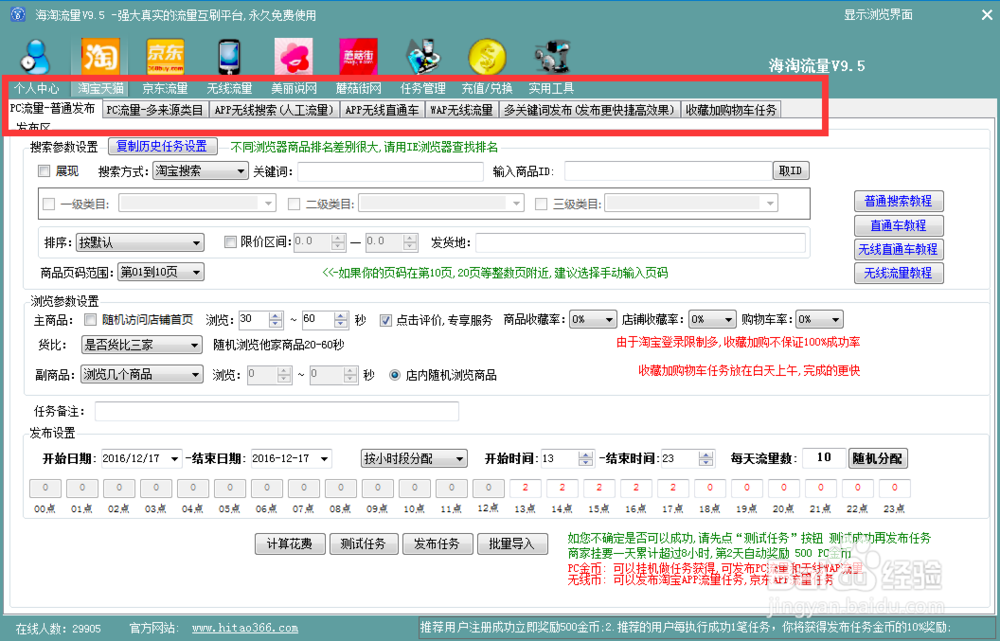
Task: Open the 搜索方式 淘宝搜索 dropdown
Action: [200, 171]
